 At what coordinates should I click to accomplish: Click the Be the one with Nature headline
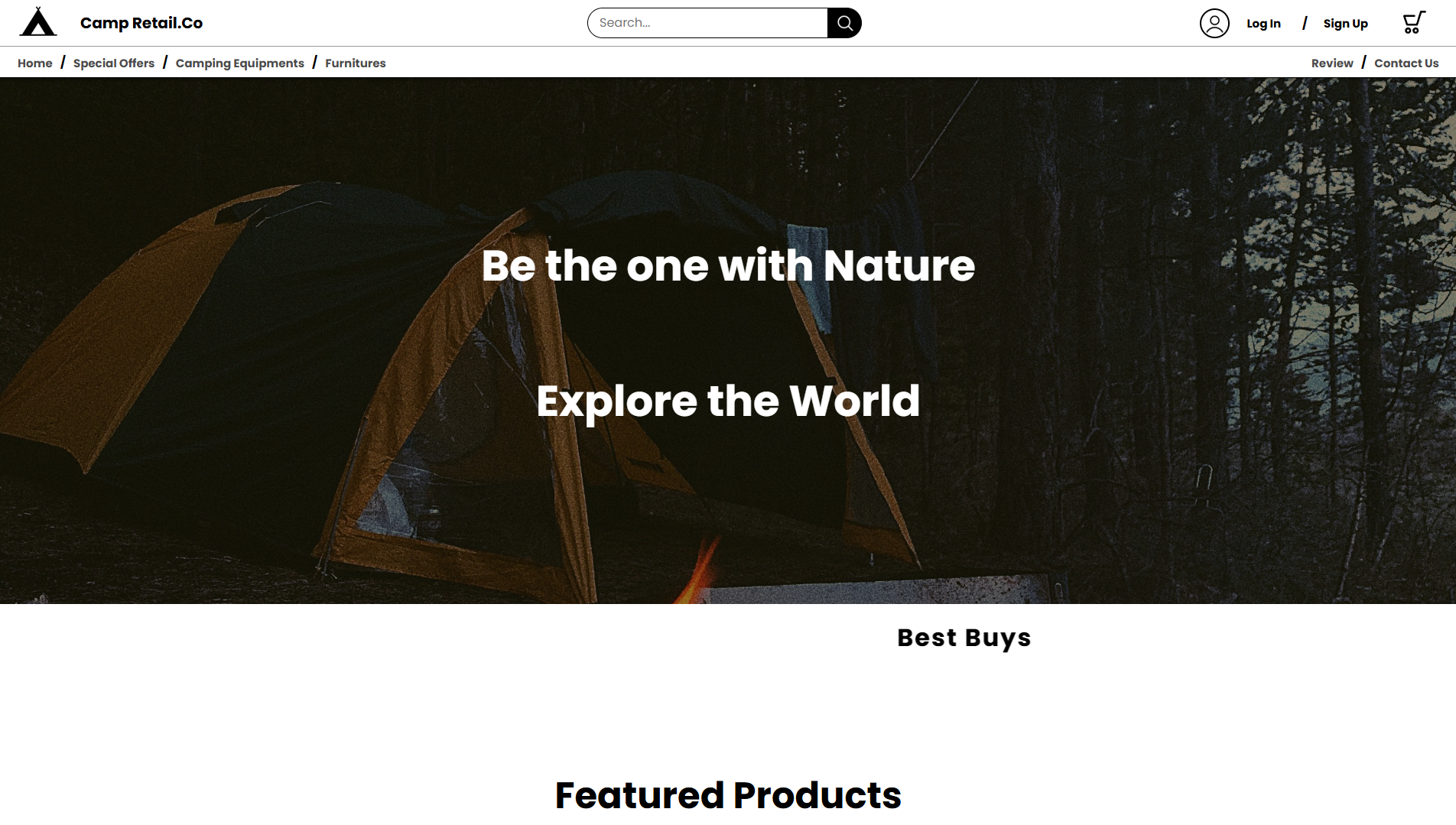[728, 266]
